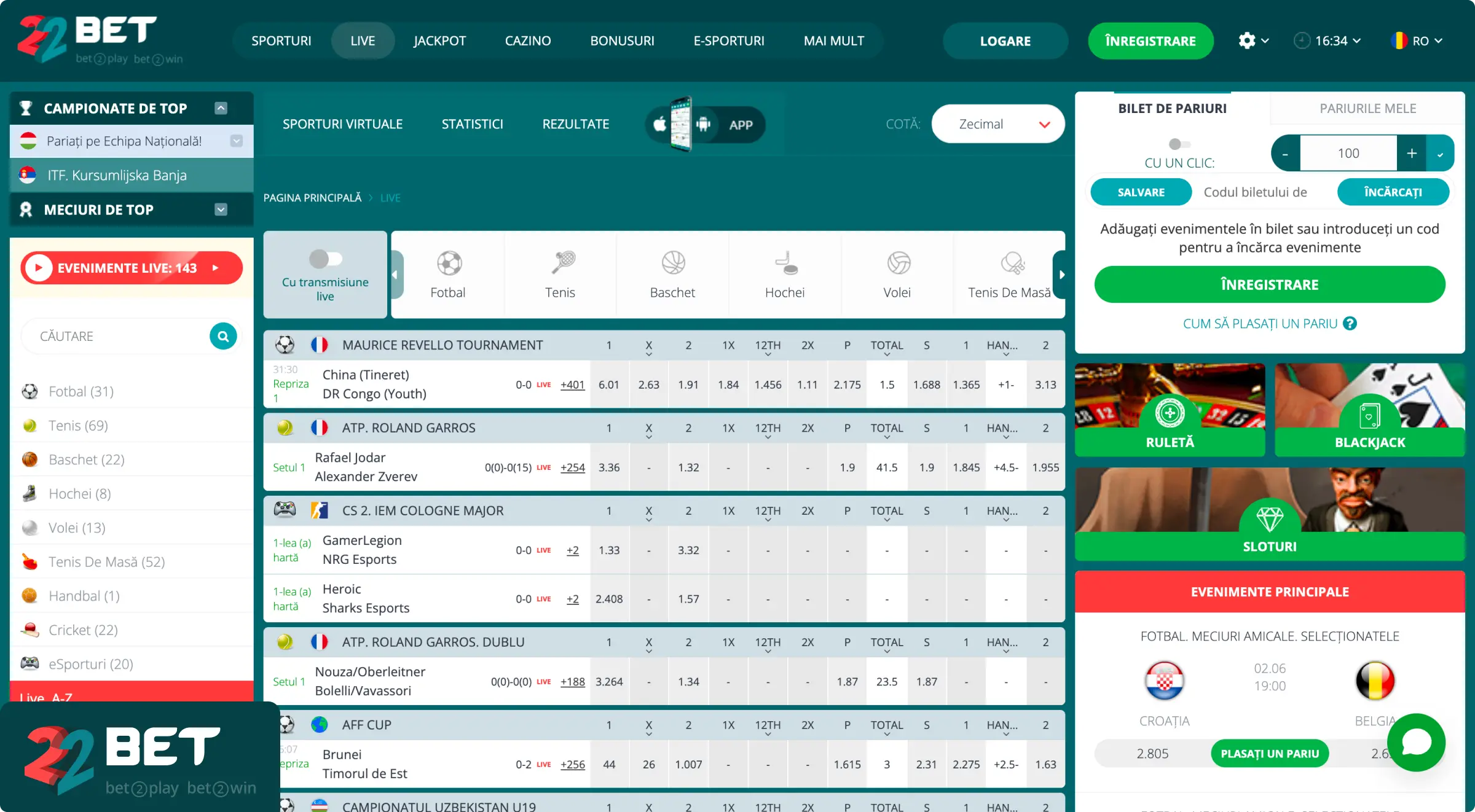1475x812 pixels.
Task: Open stake amount preset dropdown arrow
Action: [1440, 154]
